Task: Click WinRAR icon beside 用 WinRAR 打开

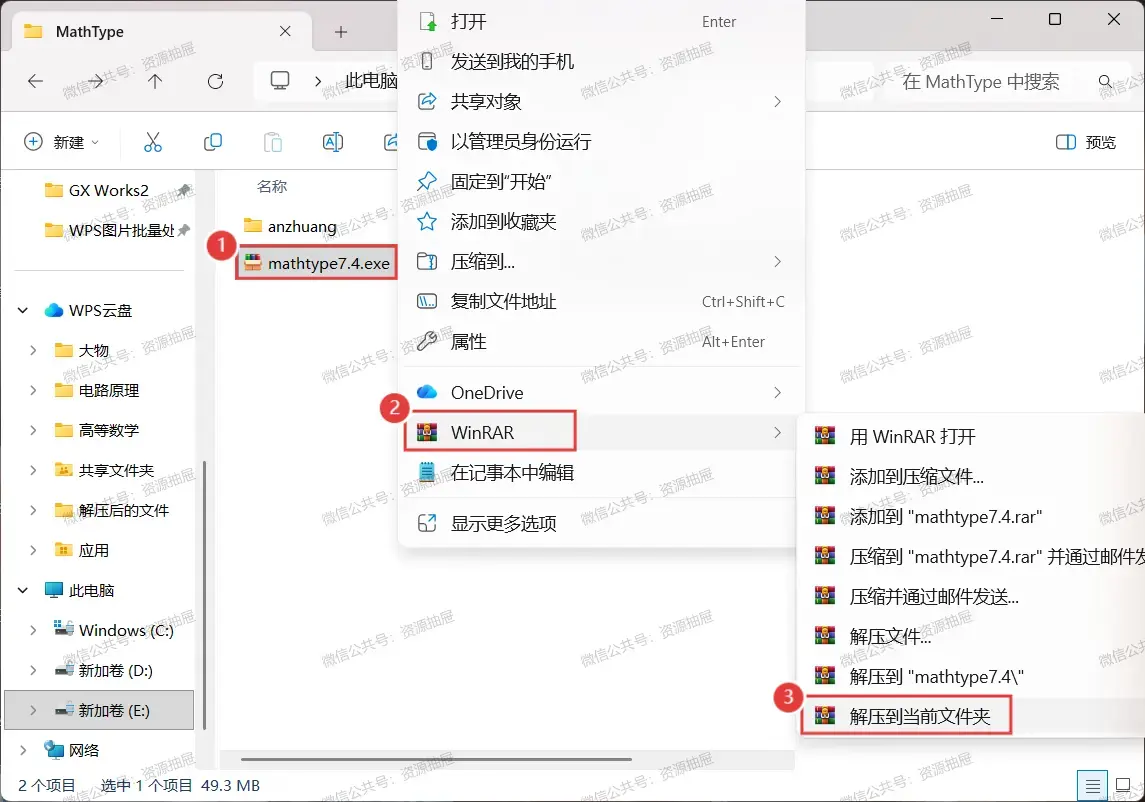Action: 824,436
